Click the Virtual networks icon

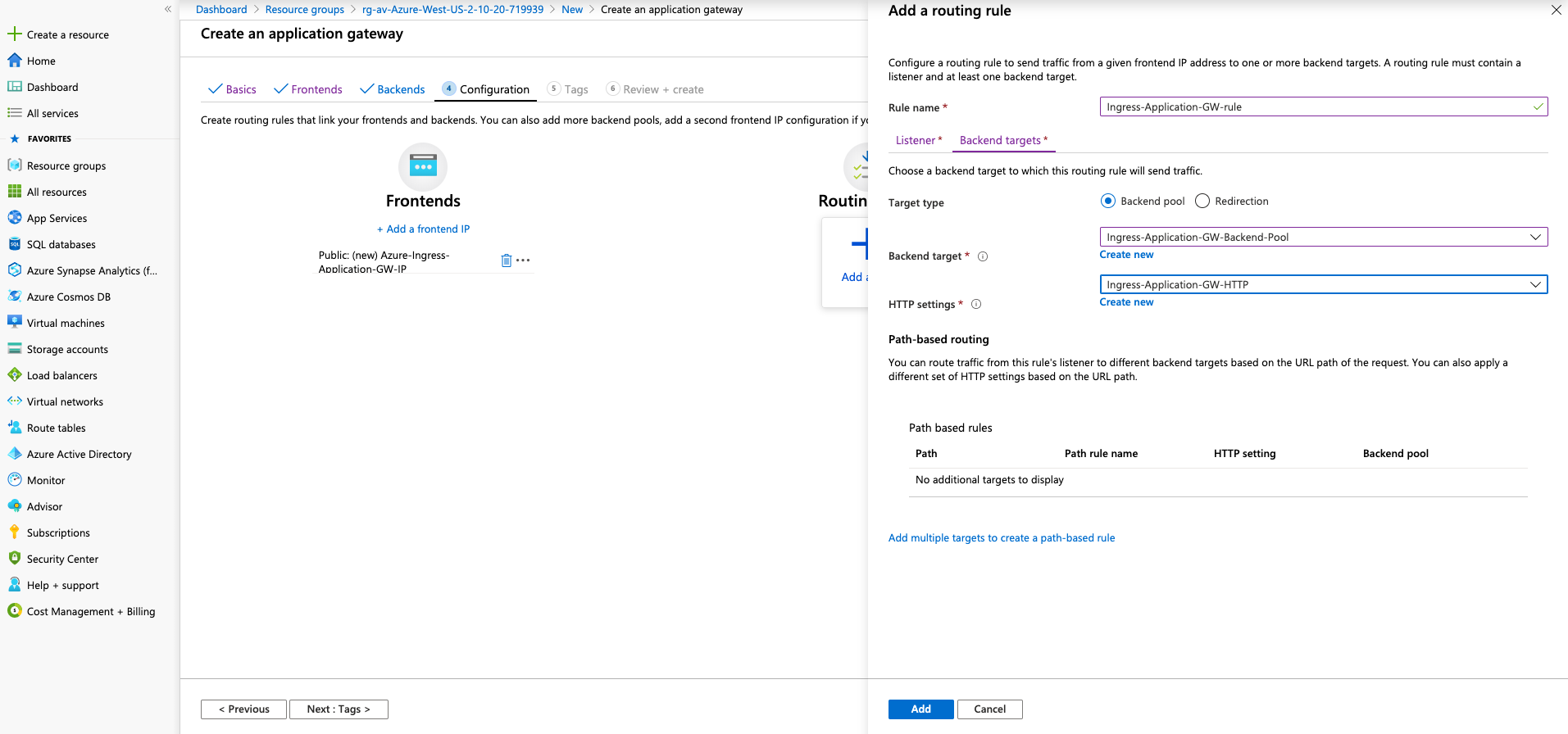coord(14,401)
